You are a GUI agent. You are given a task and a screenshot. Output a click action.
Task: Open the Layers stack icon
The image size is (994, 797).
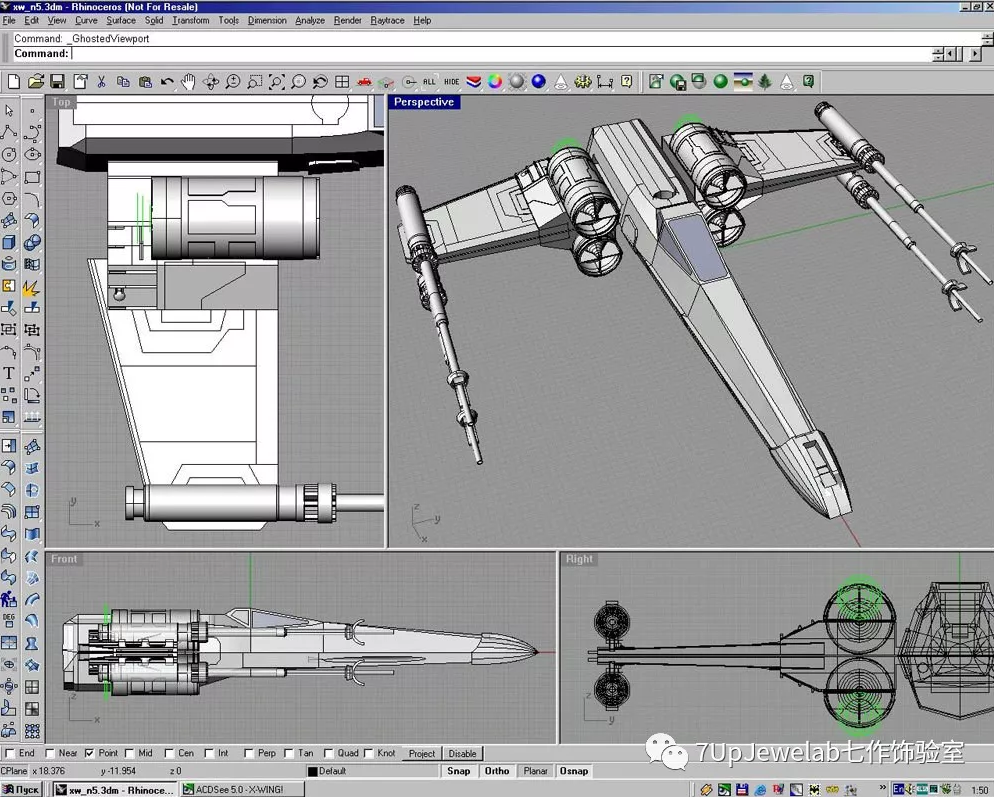[474, 82]
